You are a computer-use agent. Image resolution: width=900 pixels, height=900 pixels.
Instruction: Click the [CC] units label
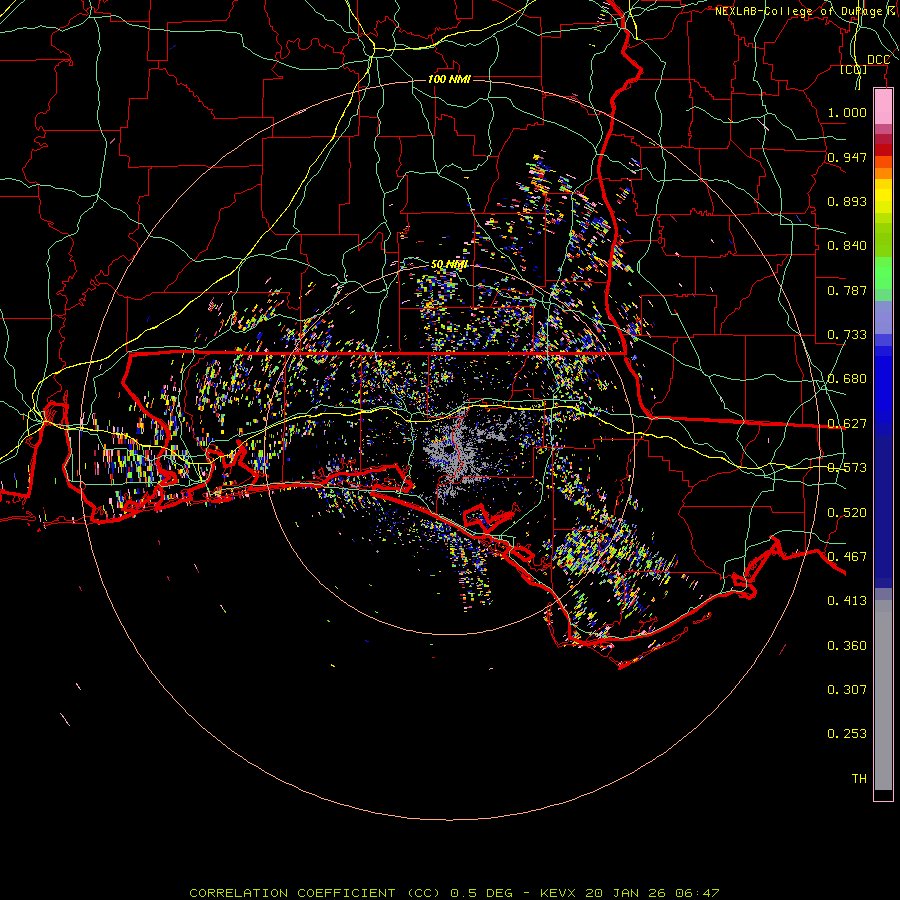click(x=854, y=69)
